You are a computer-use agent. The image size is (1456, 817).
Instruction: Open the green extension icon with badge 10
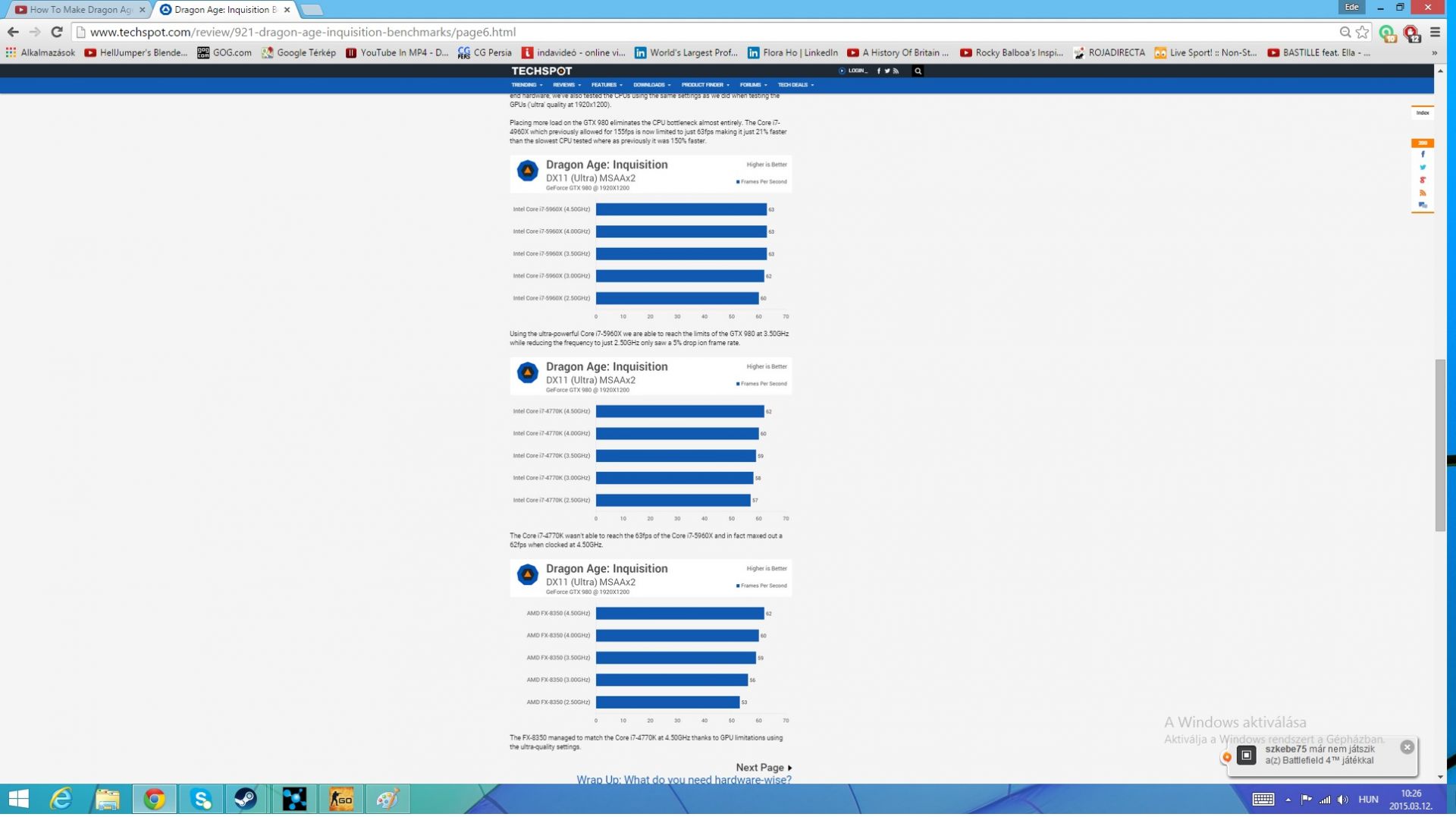tap(1387, 33)
